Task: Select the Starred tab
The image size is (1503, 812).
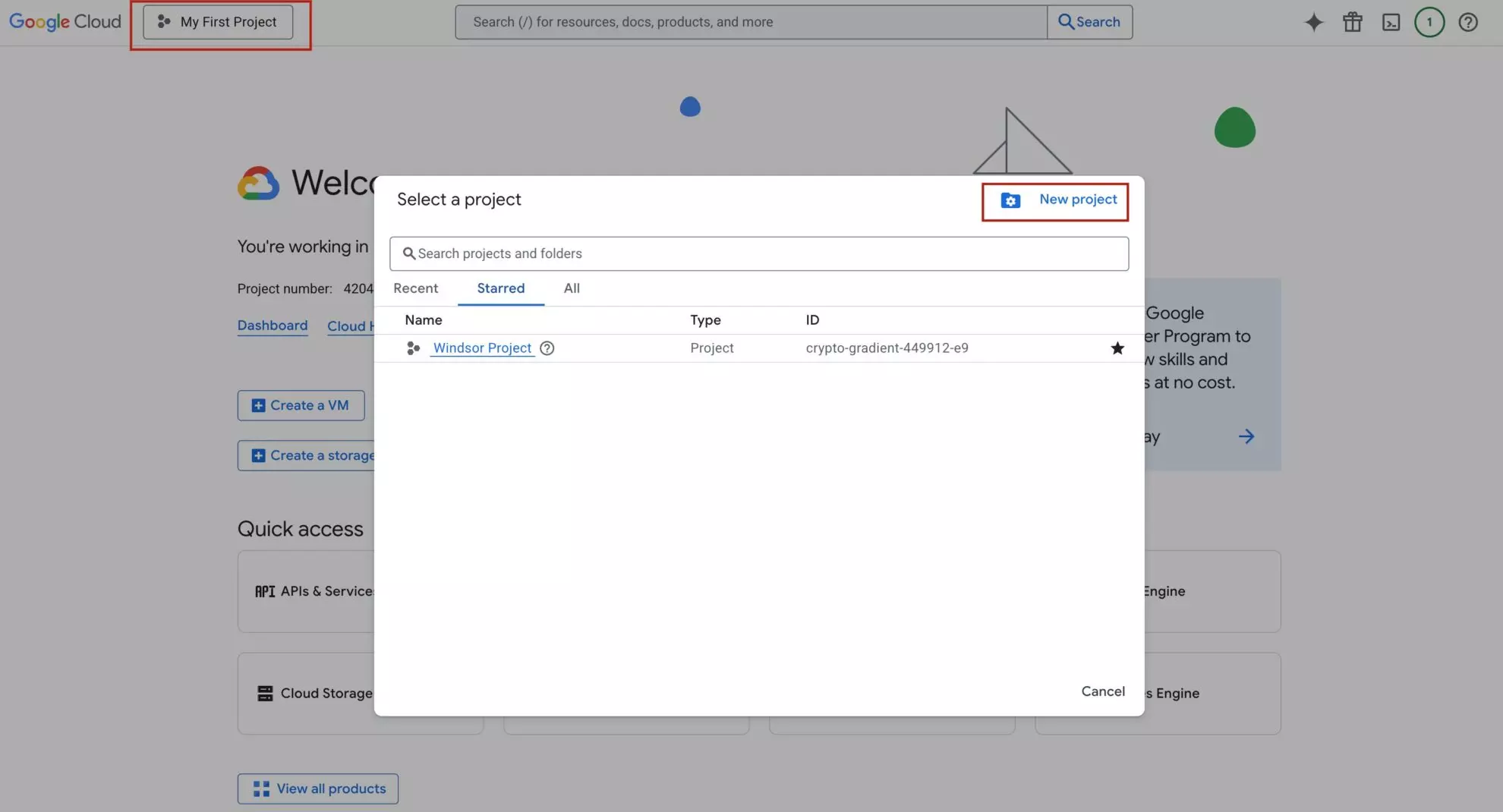Action: point(500,288)
